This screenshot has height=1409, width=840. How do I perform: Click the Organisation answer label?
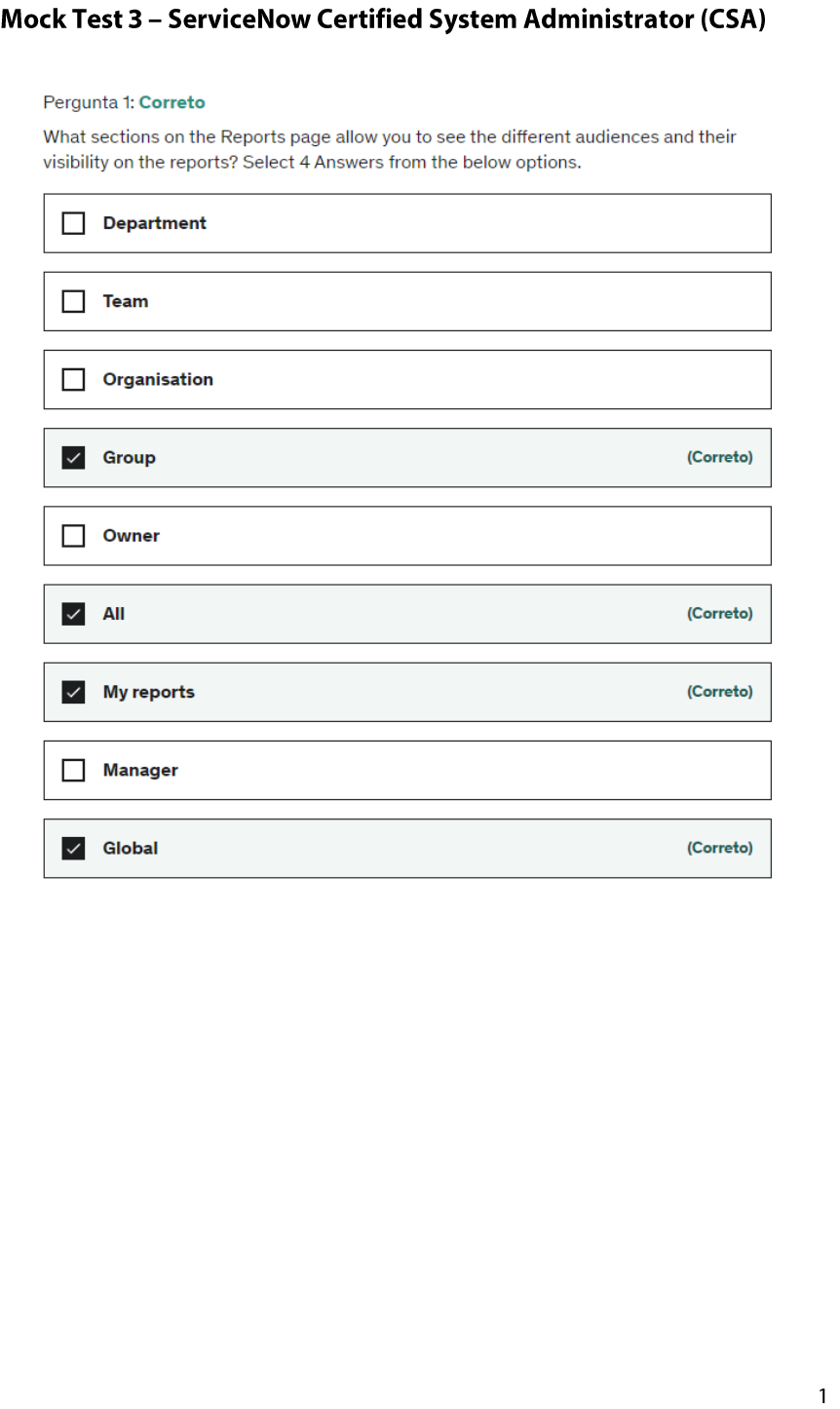click(158, 379)
